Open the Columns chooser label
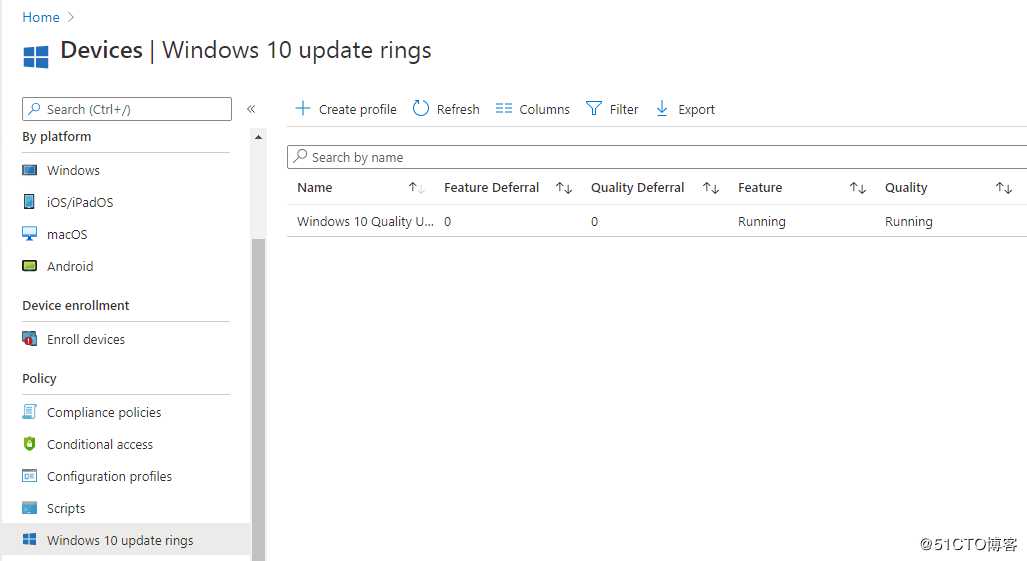 [x=544, y=109]
